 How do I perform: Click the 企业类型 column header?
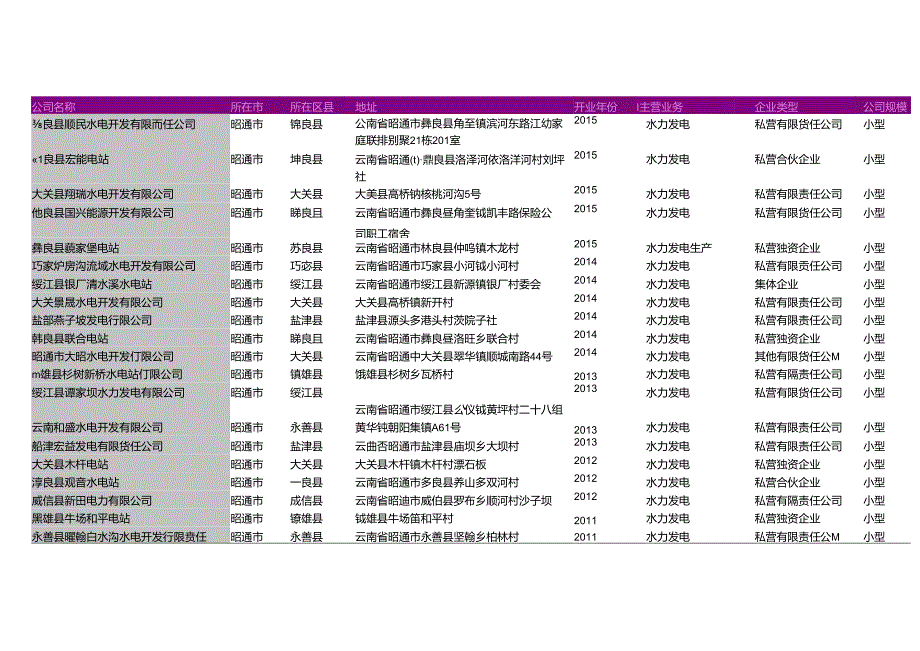pos(776,107)
